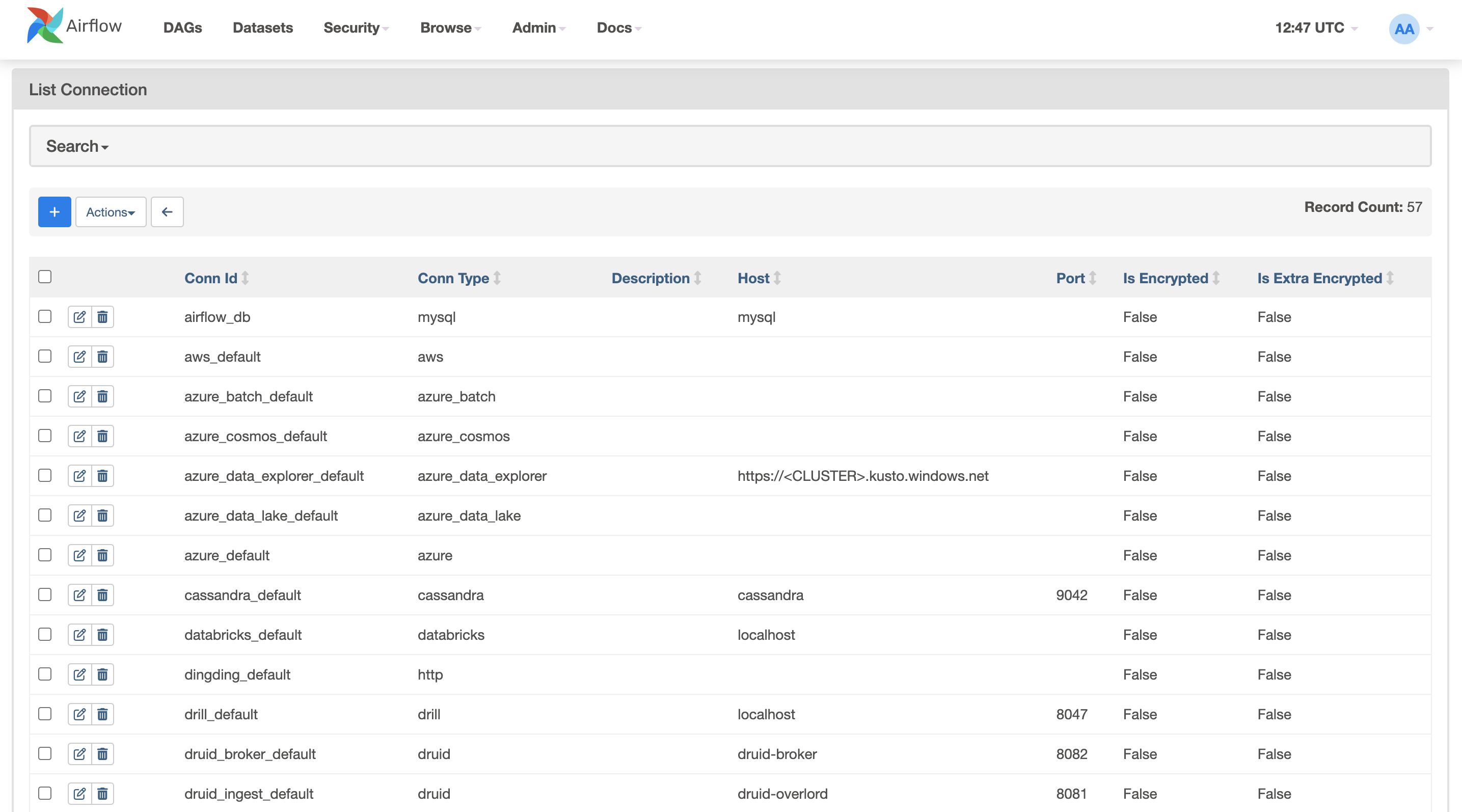The height and width of the screenshot is (812, 1462).
Task: Click the back arrow button
Action: click(167, 211)
